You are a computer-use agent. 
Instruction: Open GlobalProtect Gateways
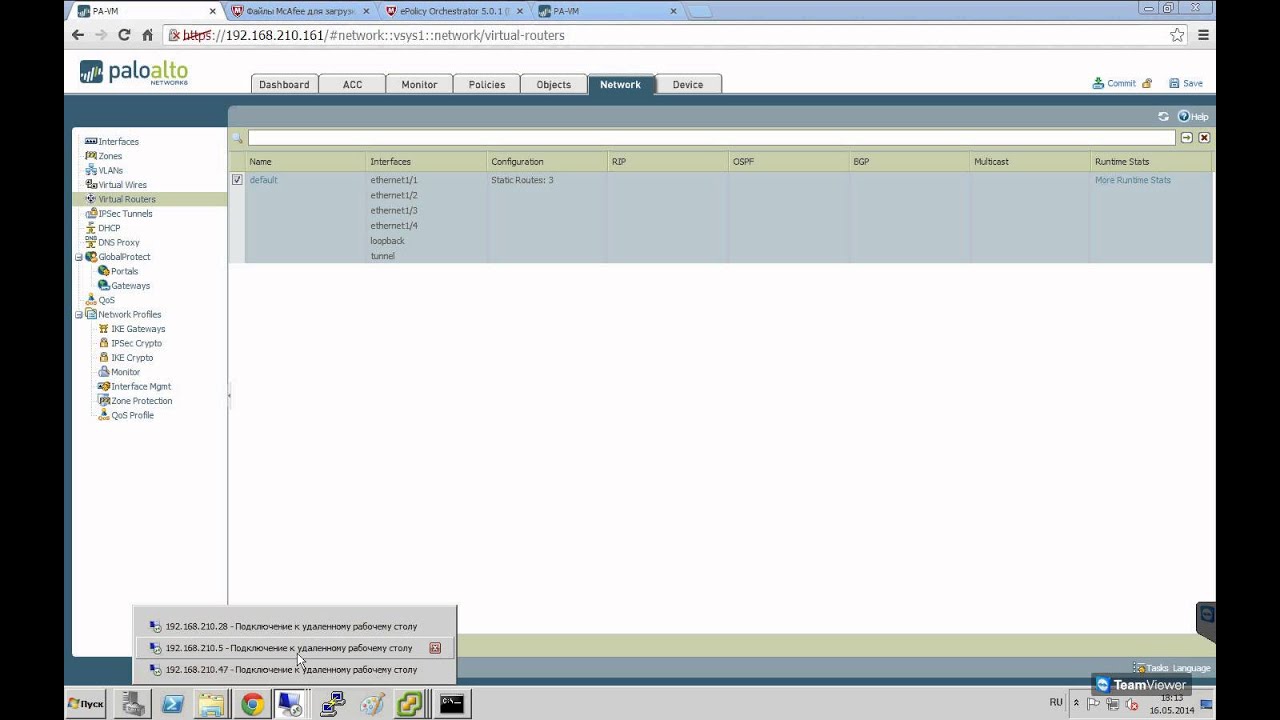tap(130, 286)
